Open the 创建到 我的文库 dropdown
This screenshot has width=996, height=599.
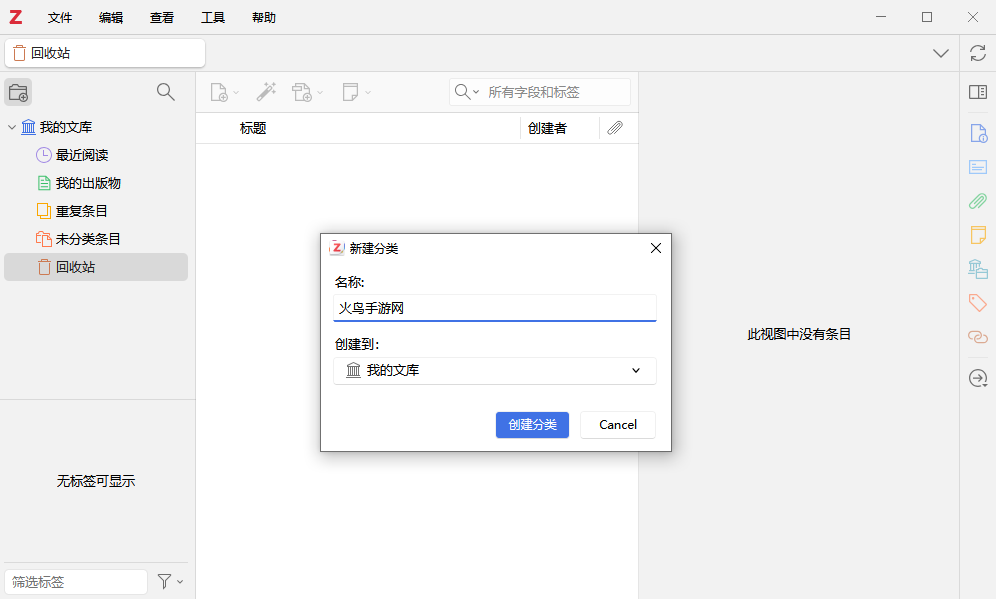pyautogui.click(x=494, y=370)
